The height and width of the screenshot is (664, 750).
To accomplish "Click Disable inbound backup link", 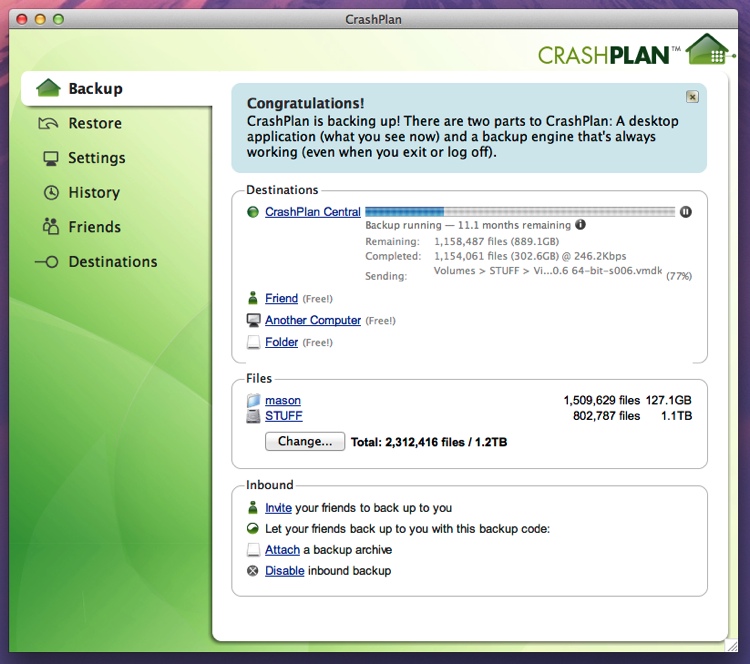I will (285, 571).
